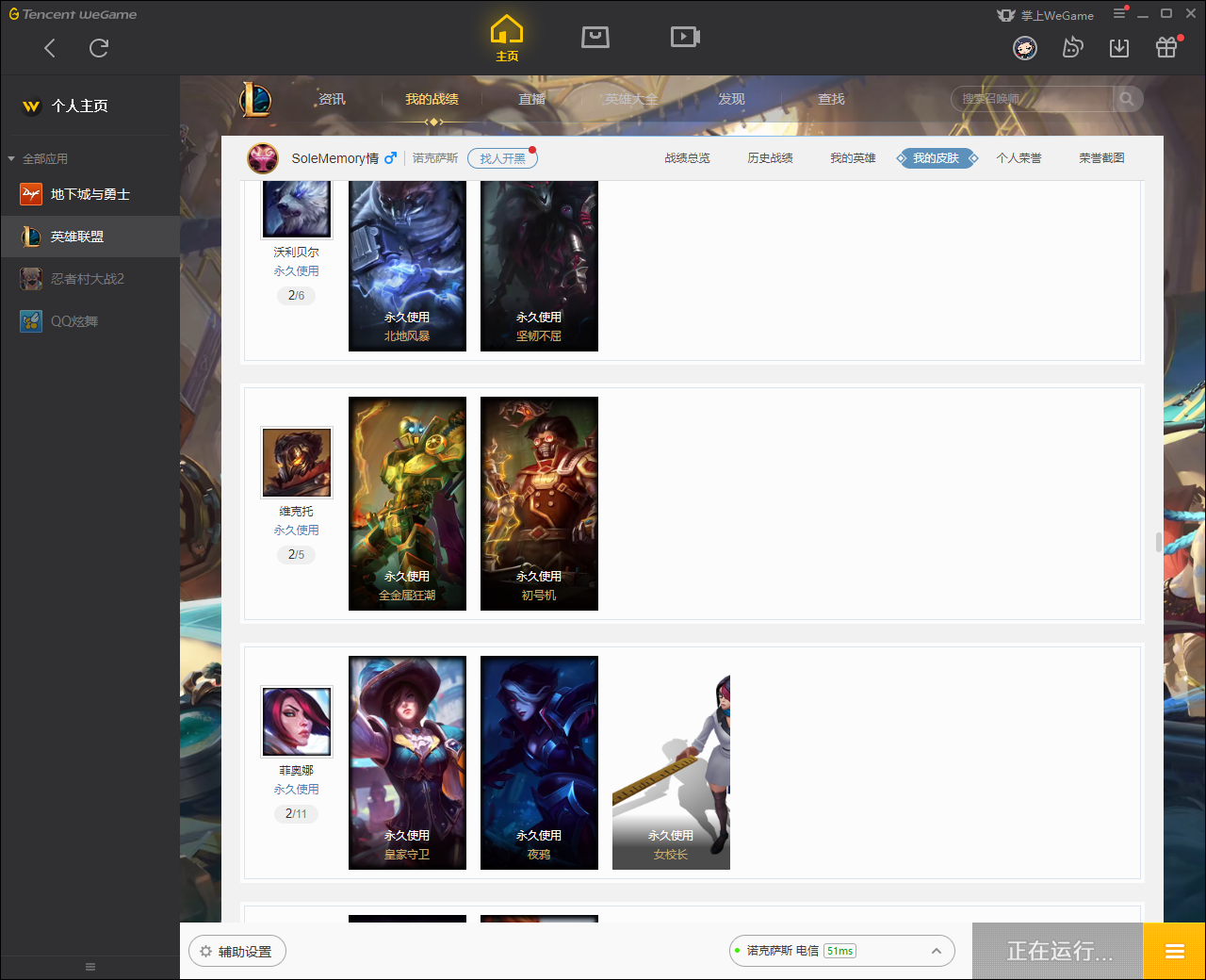Select 忍者村大战2 in the sidebar
Image resolution: width=1206 pixels, height=980 pixels.
point(90,279)
